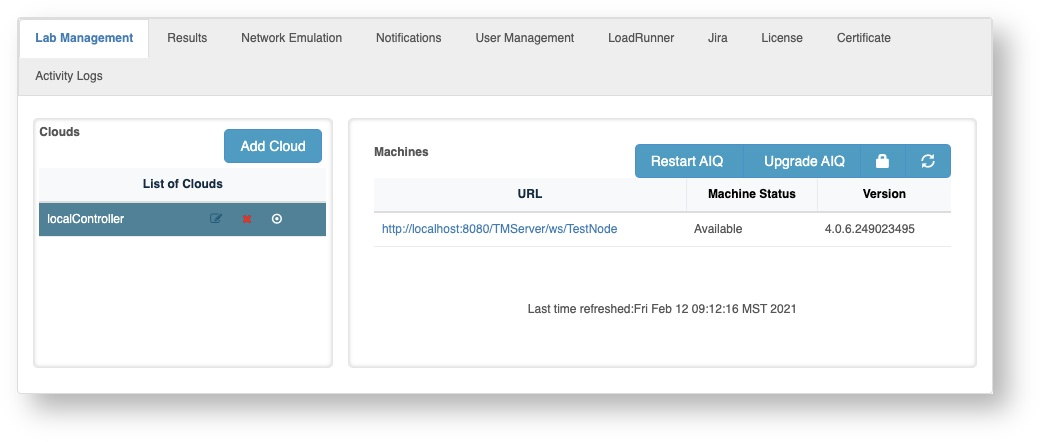
Task: Switch to the Results tab
Action: pos(187,38)
